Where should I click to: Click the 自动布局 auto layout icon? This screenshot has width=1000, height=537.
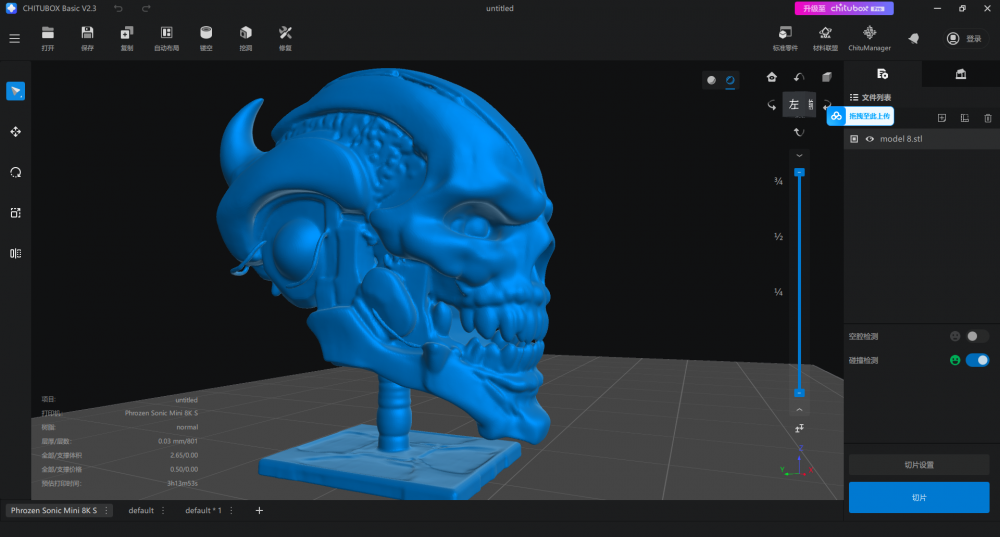pyautogui.click(x=166, y=38)
